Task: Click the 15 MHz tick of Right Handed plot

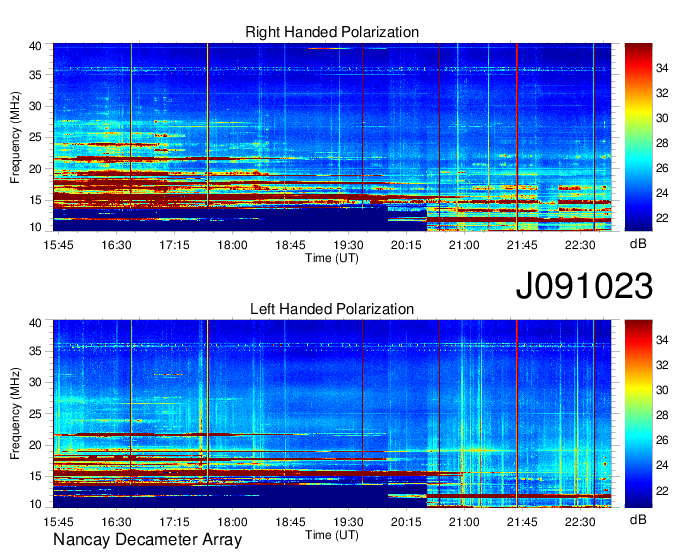Action: 35,200
